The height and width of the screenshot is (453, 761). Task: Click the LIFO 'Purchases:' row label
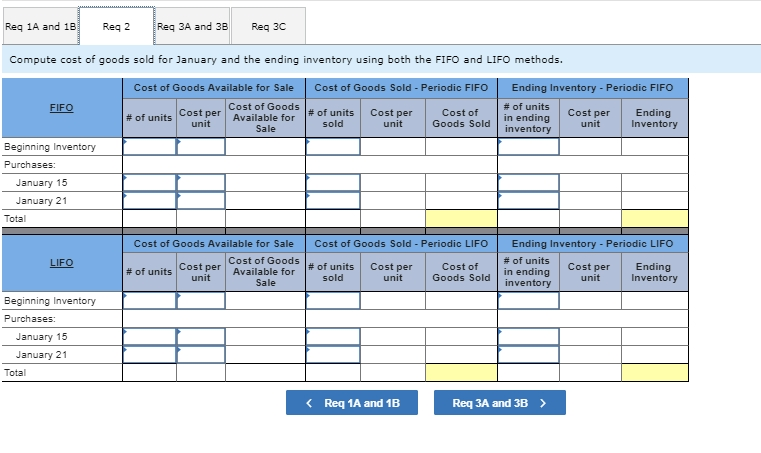[30, 319]
